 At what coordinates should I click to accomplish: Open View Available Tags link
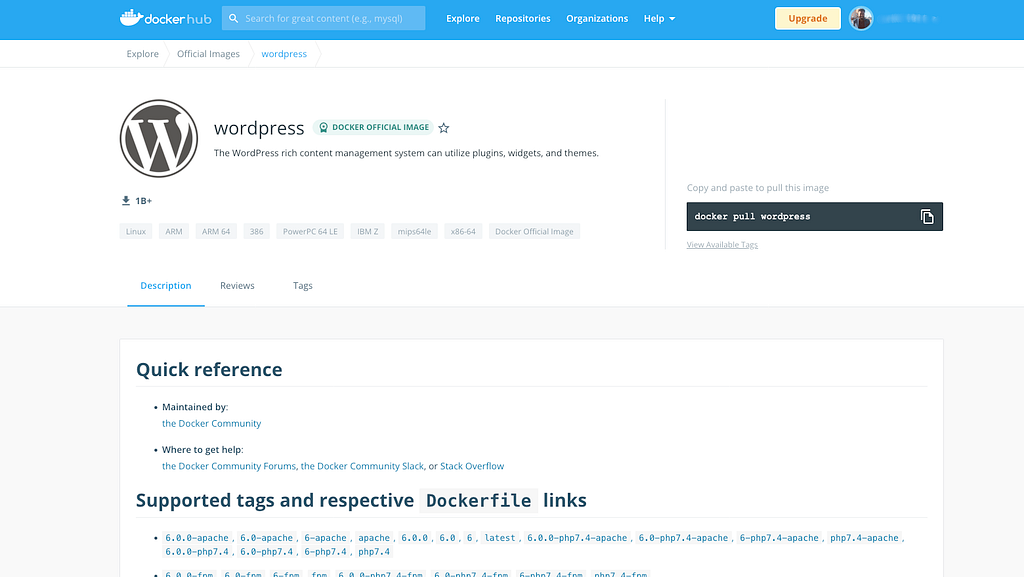(722, 245)
